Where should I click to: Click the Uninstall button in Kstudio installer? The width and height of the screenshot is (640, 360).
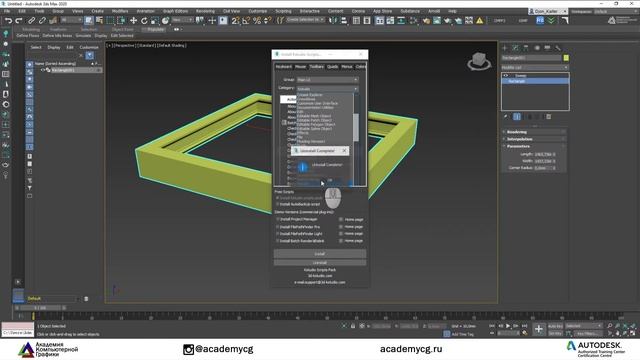320,263
